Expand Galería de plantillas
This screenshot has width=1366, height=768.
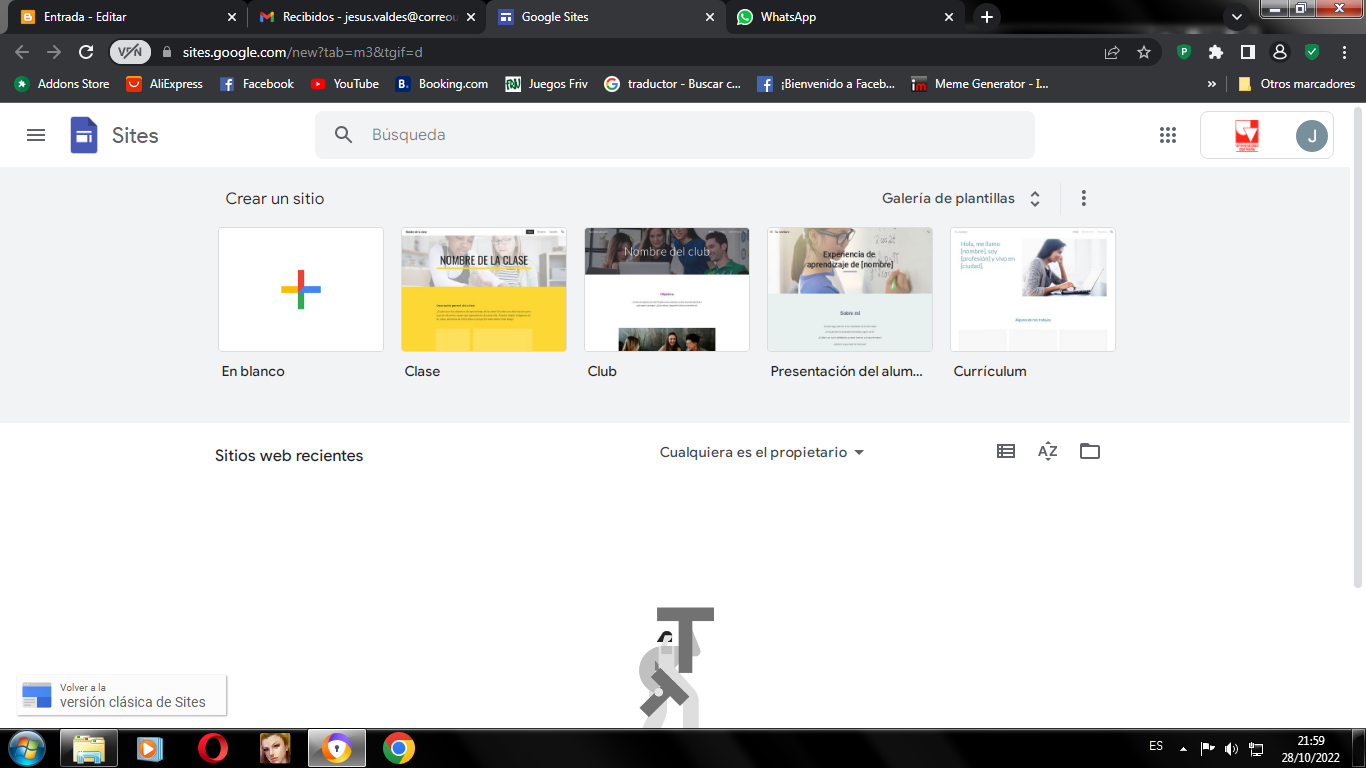point(961,198)
